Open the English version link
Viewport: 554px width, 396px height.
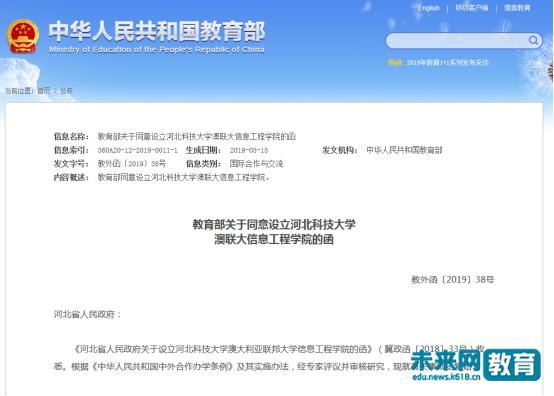tap(429, 8)
